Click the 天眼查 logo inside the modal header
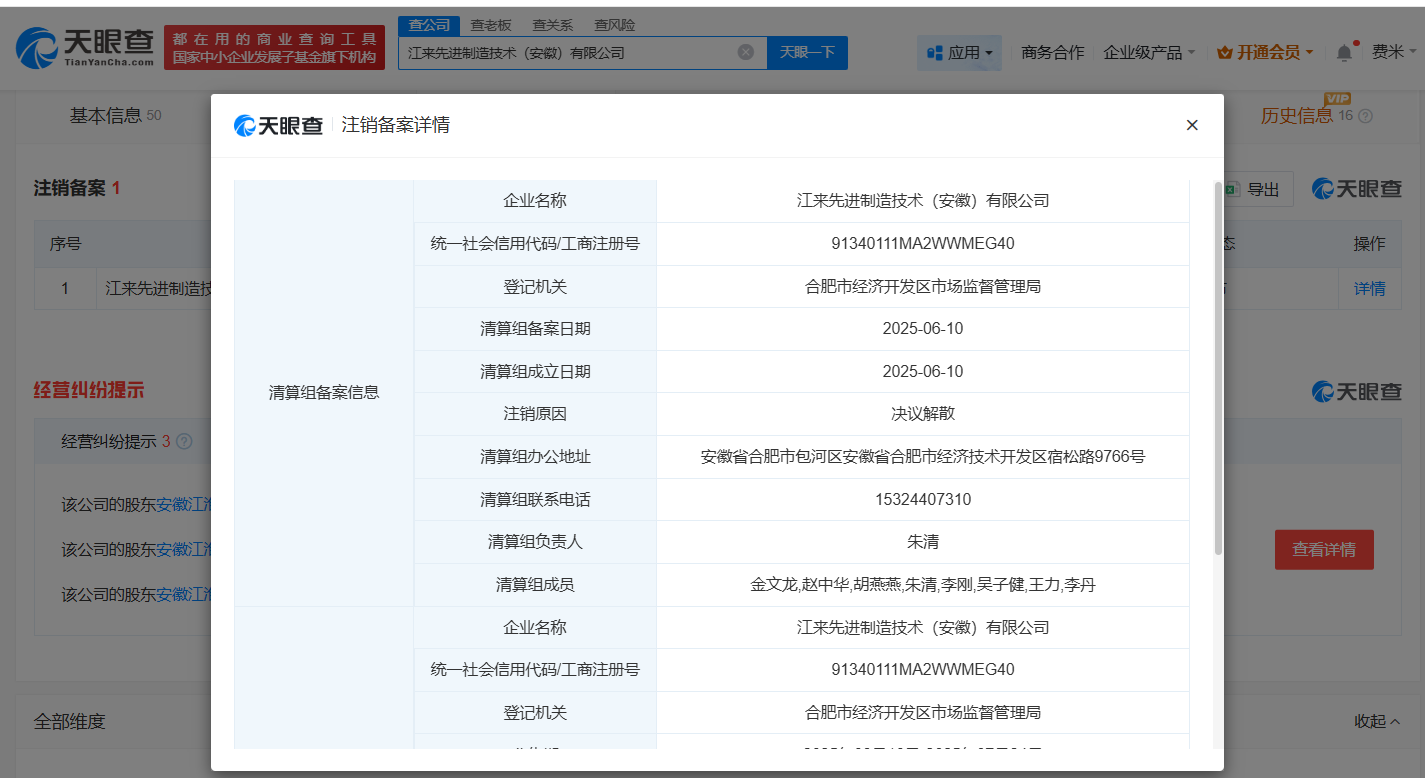 click(278, 125)
